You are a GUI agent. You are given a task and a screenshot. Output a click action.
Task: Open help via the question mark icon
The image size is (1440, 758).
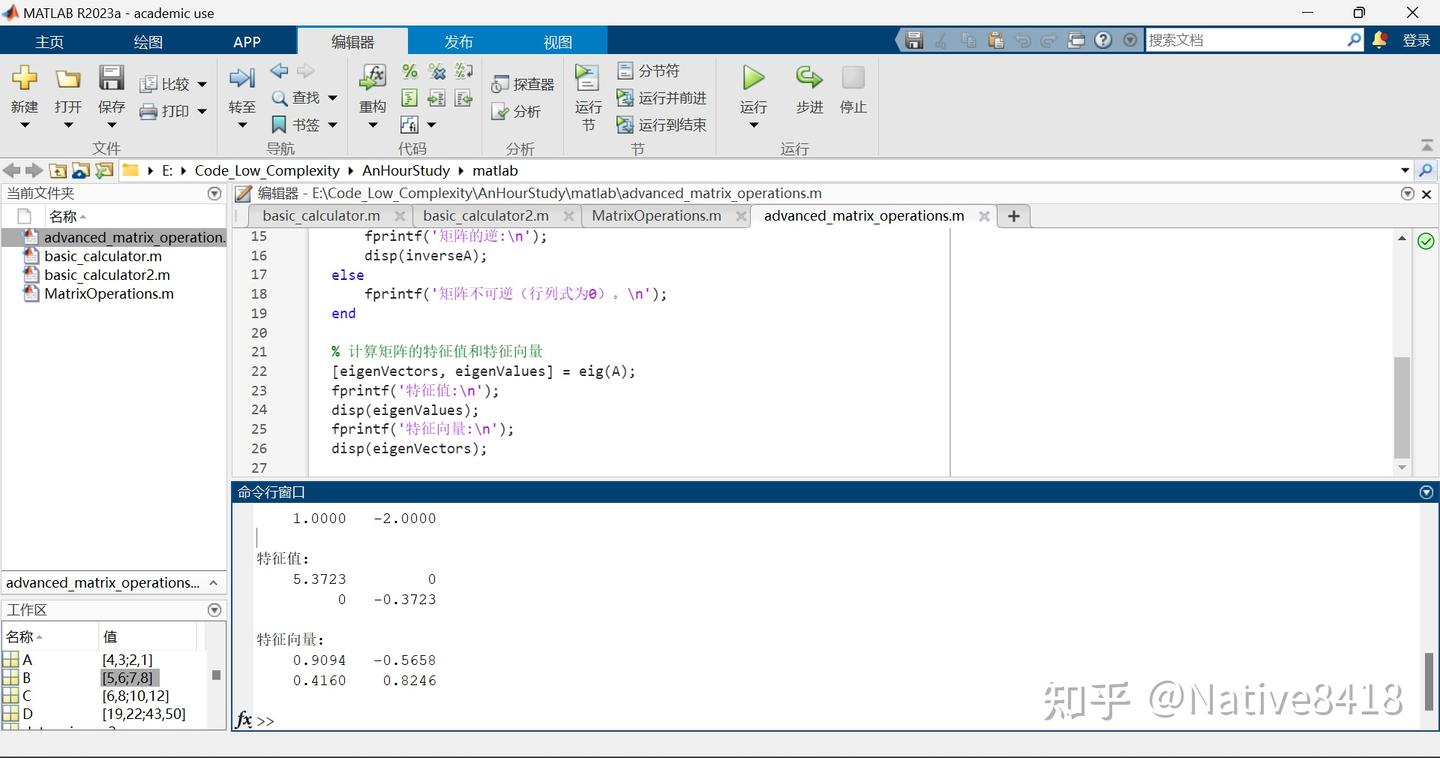[1103, 41]
